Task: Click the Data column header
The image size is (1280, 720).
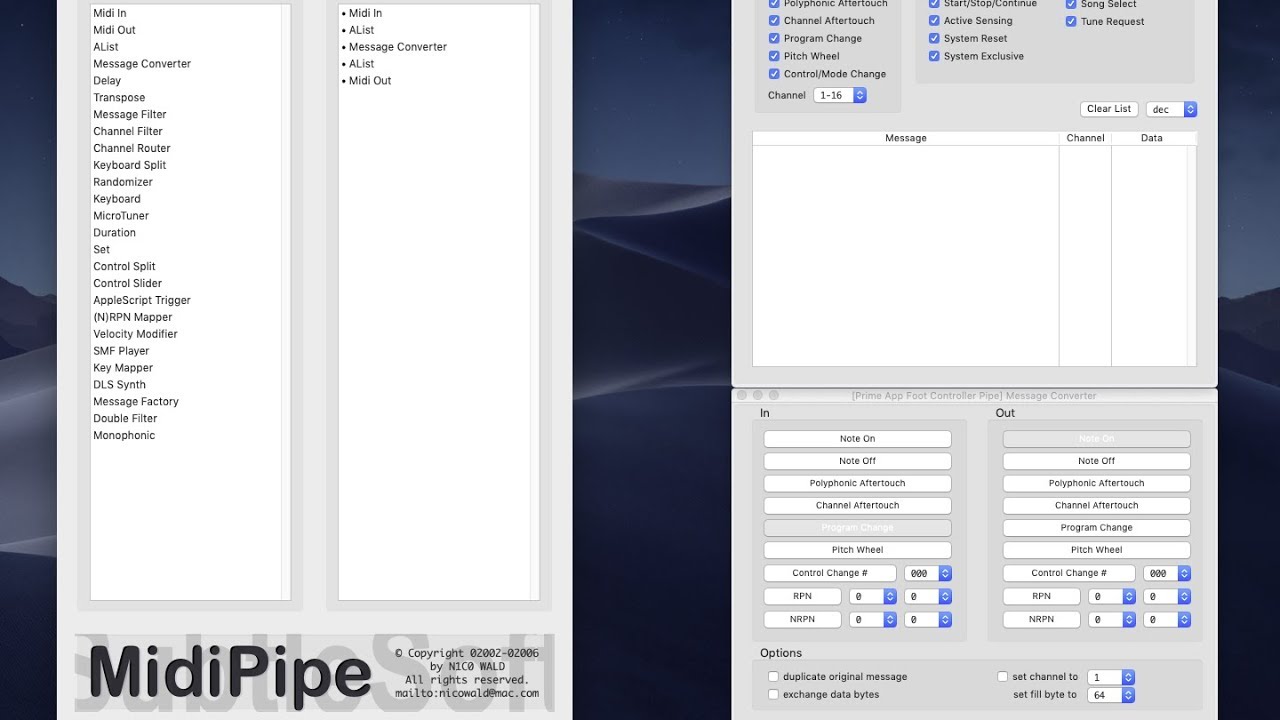Action: pos(1151,138)
